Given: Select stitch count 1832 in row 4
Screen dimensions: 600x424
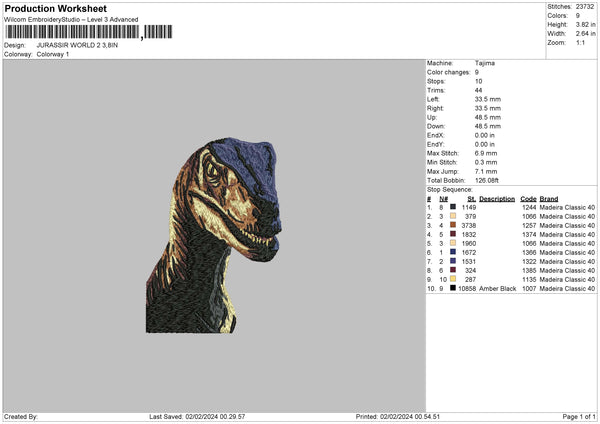Looking at the screenshot, I should pos(469,235).
